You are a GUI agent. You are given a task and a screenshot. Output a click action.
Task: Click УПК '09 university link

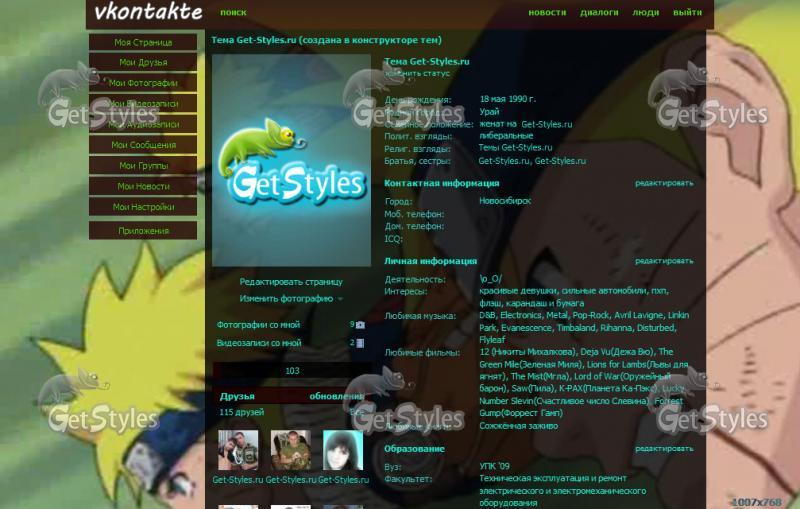click(494, 466)
